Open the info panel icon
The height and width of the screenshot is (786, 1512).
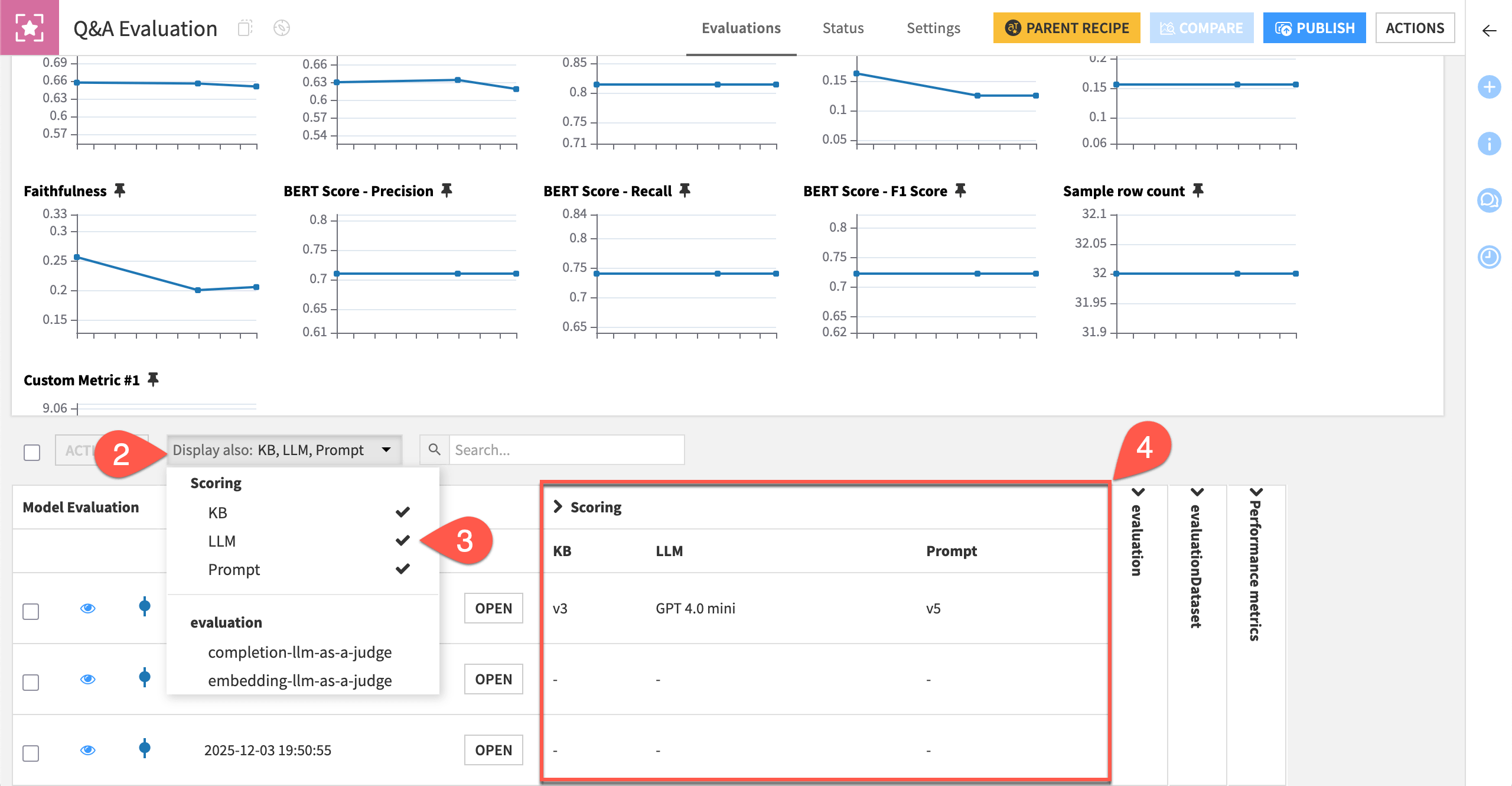point(1489,144)
